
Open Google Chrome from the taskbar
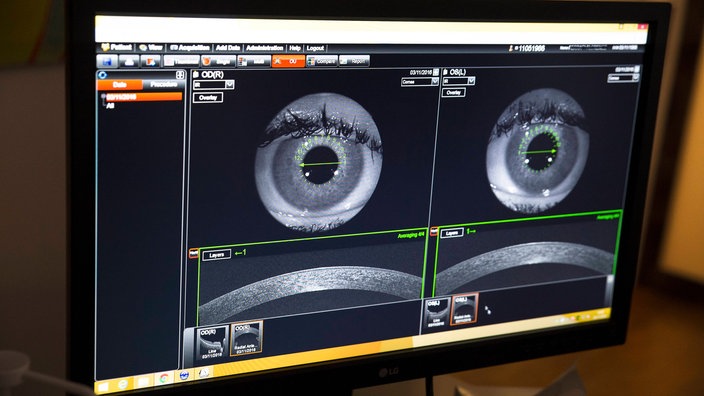(163, 379)
